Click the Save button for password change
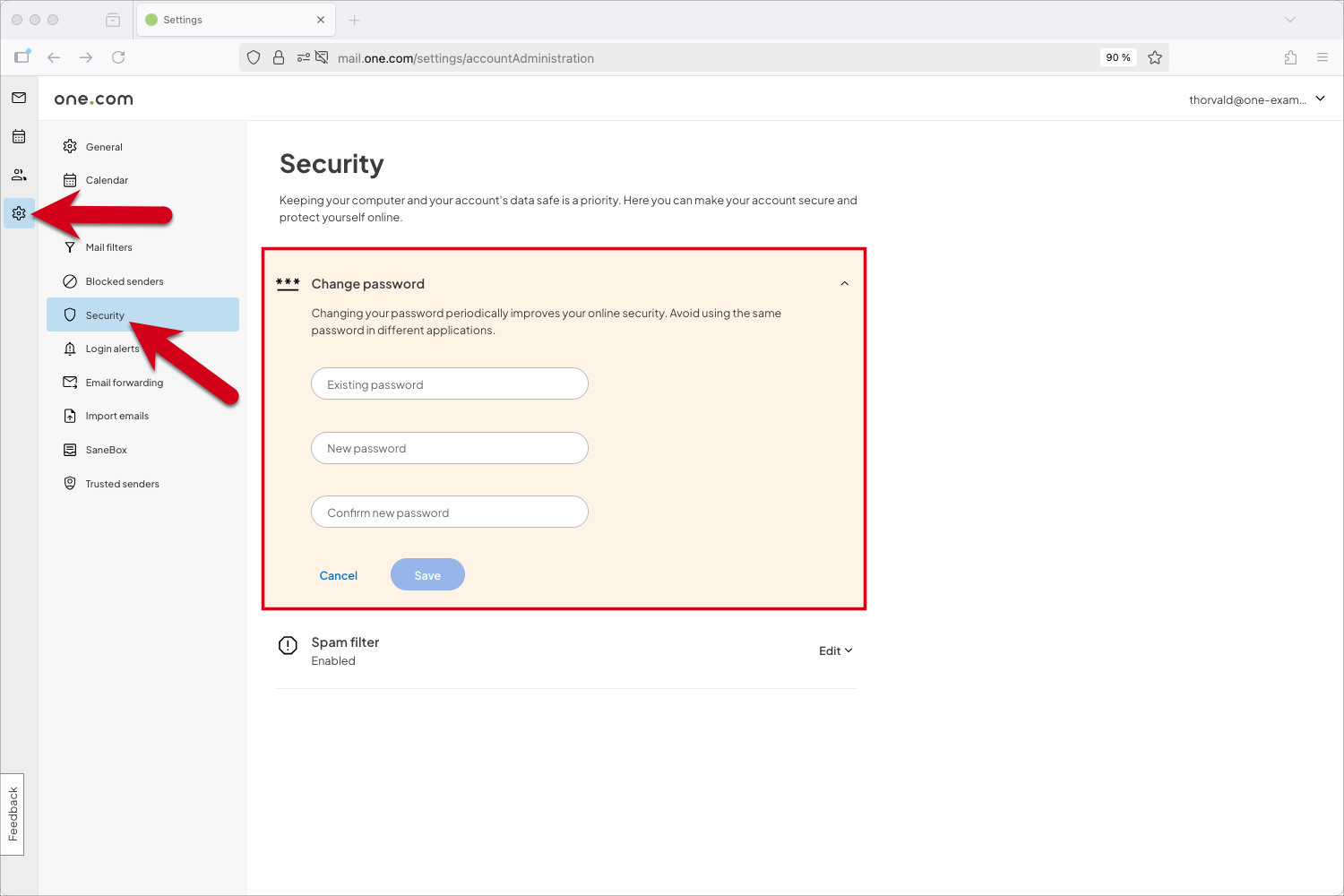 pos(427,574)
